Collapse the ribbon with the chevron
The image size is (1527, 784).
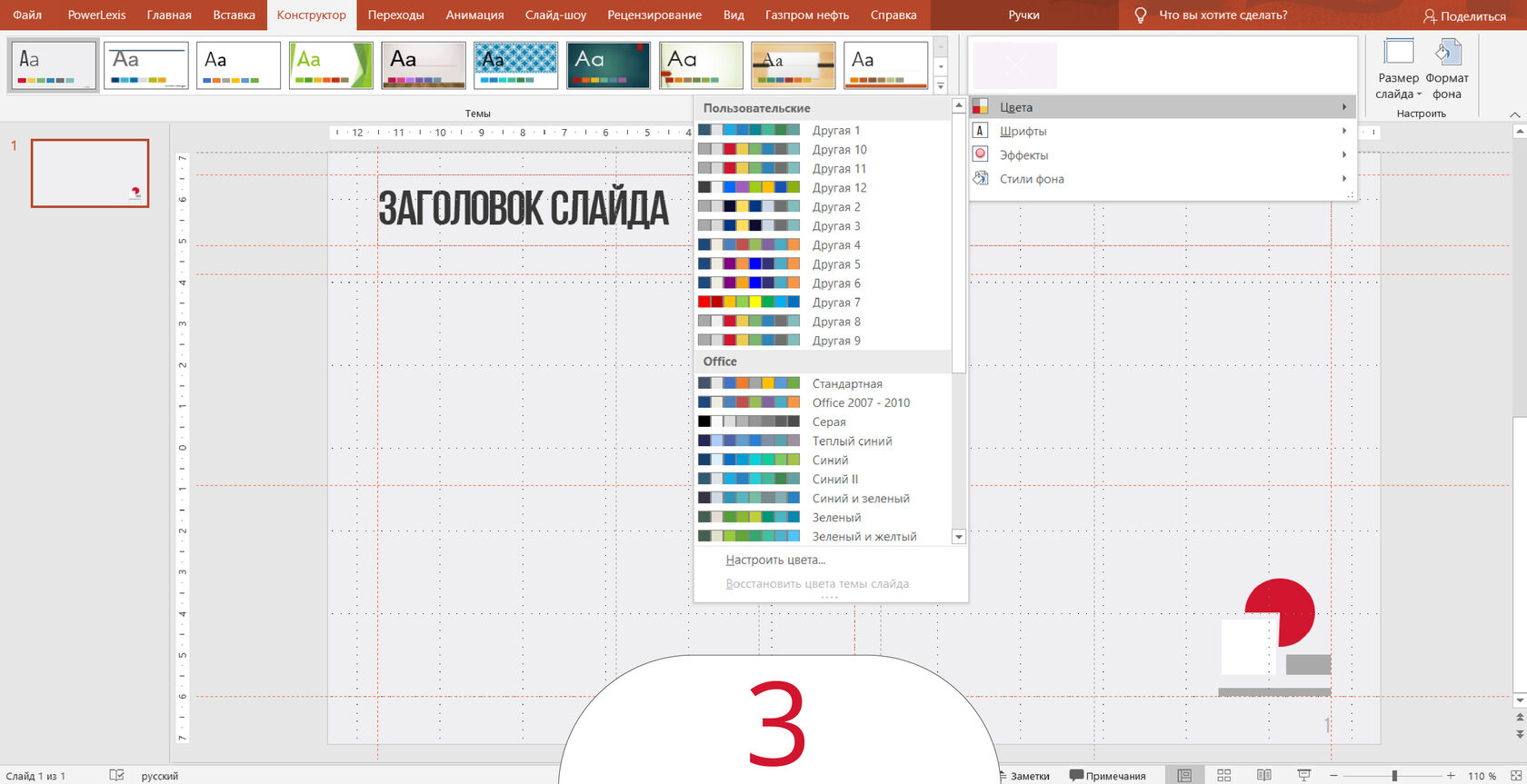1514,114
